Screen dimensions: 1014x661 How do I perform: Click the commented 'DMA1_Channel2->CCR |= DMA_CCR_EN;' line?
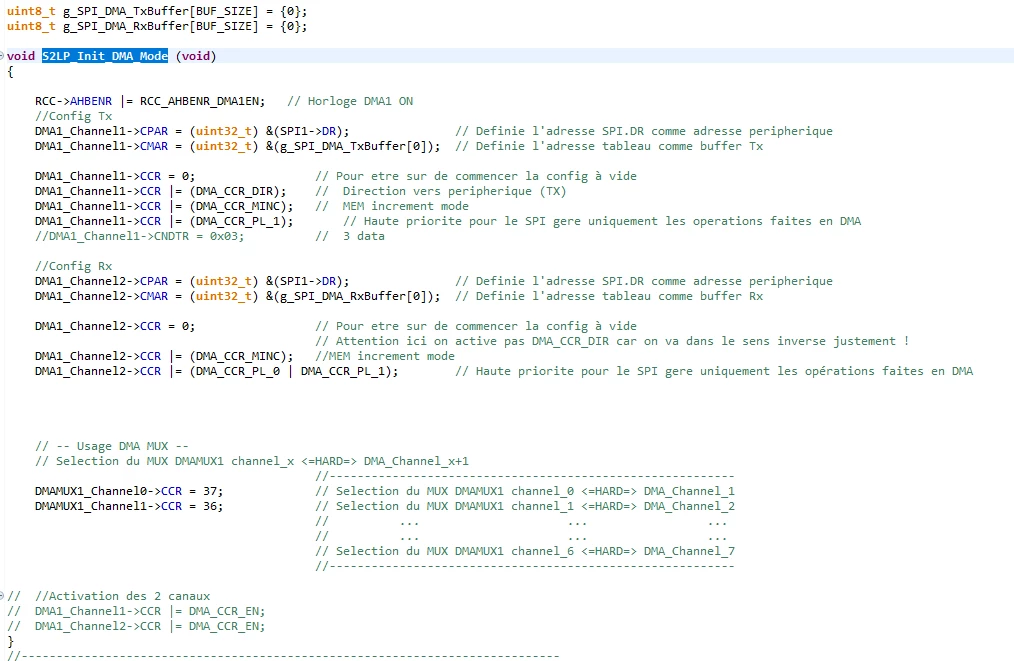tap(150, 626)
